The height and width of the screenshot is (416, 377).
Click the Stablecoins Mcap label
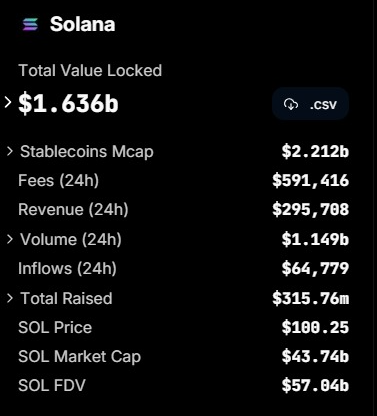(87, 152)
